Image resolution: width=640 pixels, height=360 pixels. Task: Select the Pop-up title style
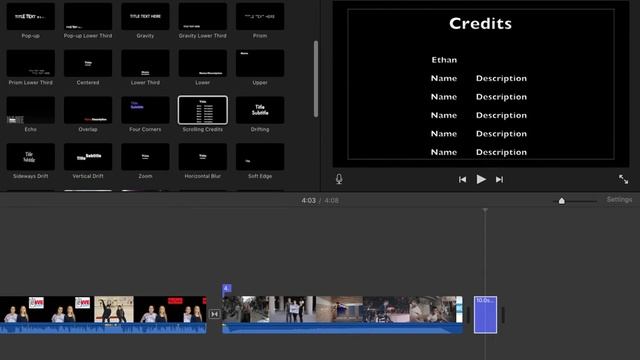click(x=31, y=17)
